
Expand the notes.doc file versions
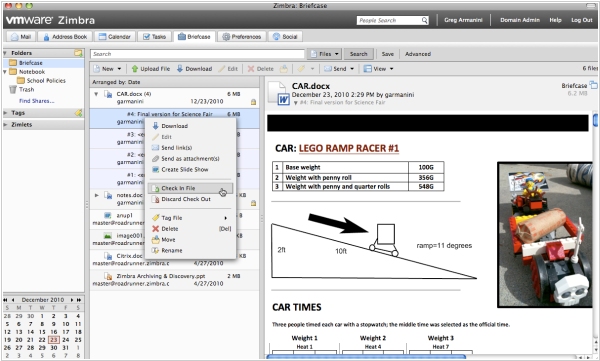tap(96, 195)
